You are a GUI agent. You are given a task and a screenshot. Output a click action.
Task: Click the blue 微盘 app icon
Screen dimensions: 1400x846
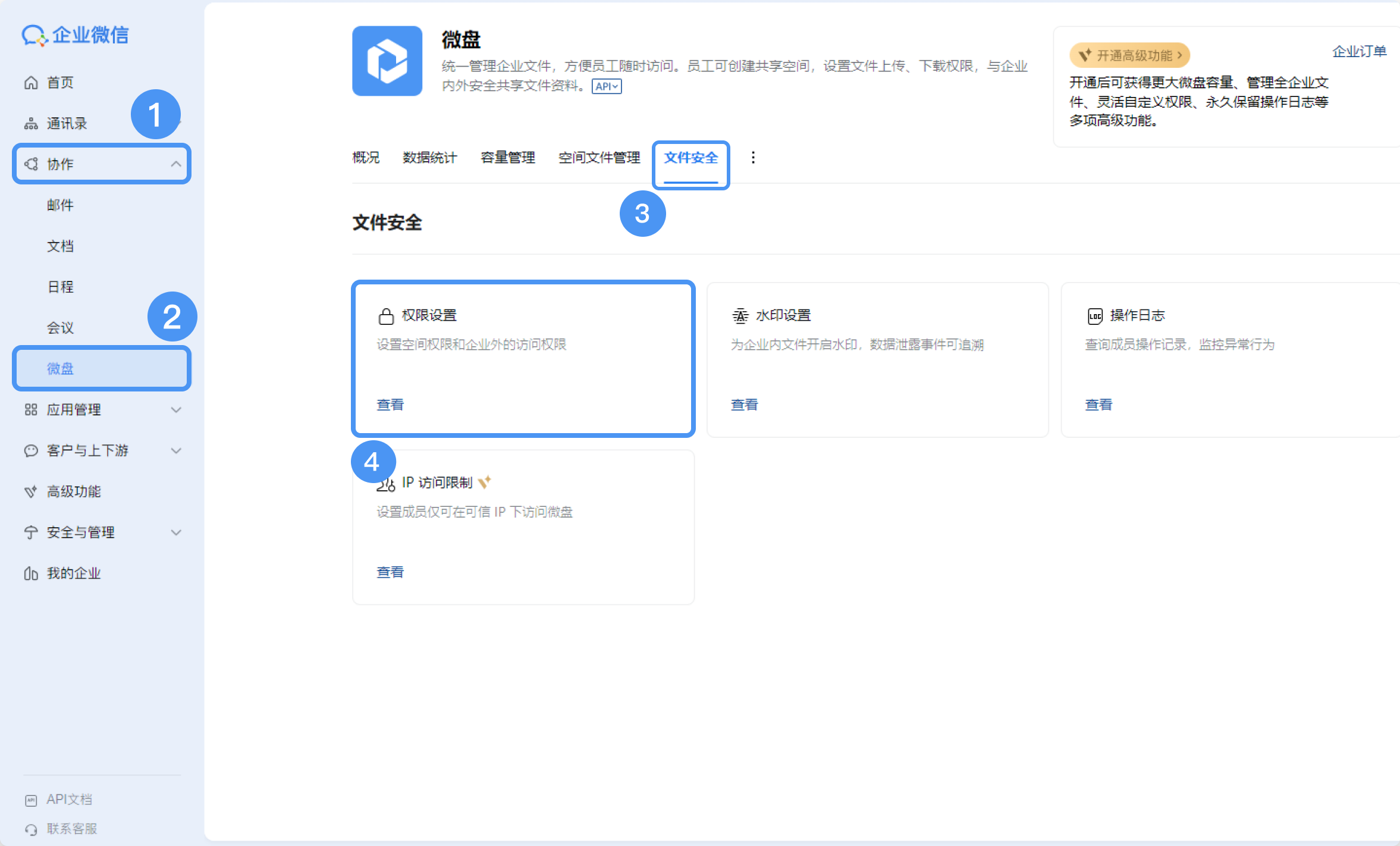387,61
